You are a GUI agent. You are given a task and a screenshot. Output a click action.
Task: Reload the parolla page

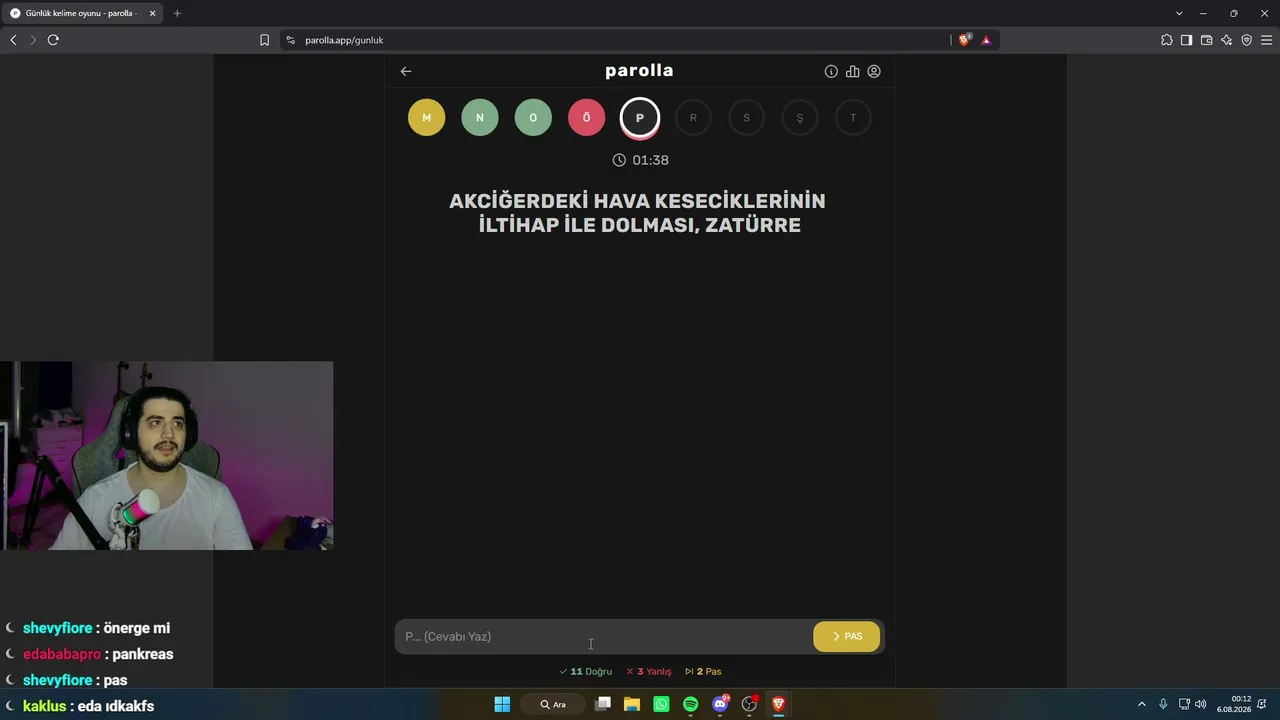tap(53, 40)
